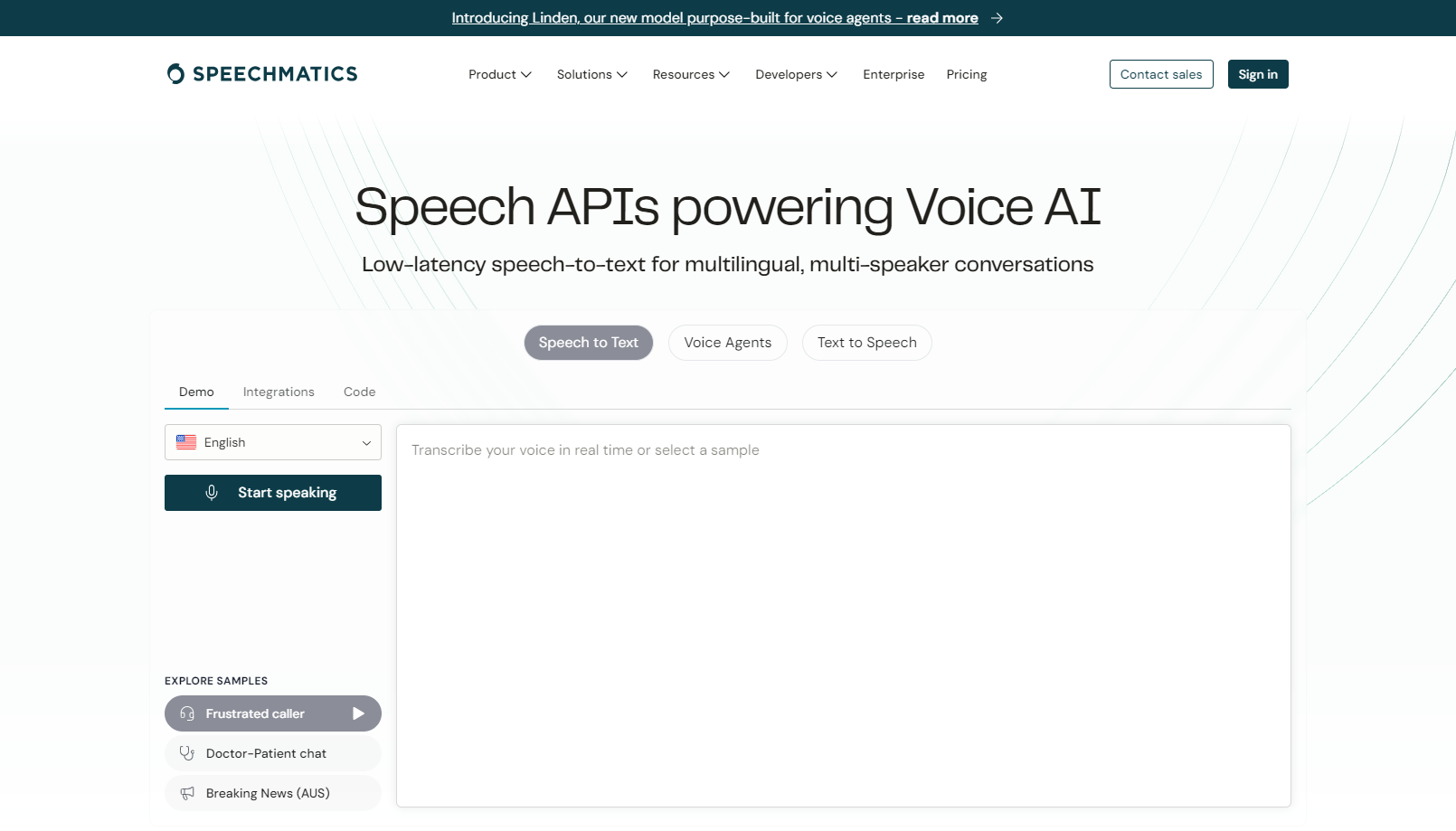Click the Speechmatics logo icon
Screen dimensions: 1456x831
pyautogui.click(x=175, y=74)
